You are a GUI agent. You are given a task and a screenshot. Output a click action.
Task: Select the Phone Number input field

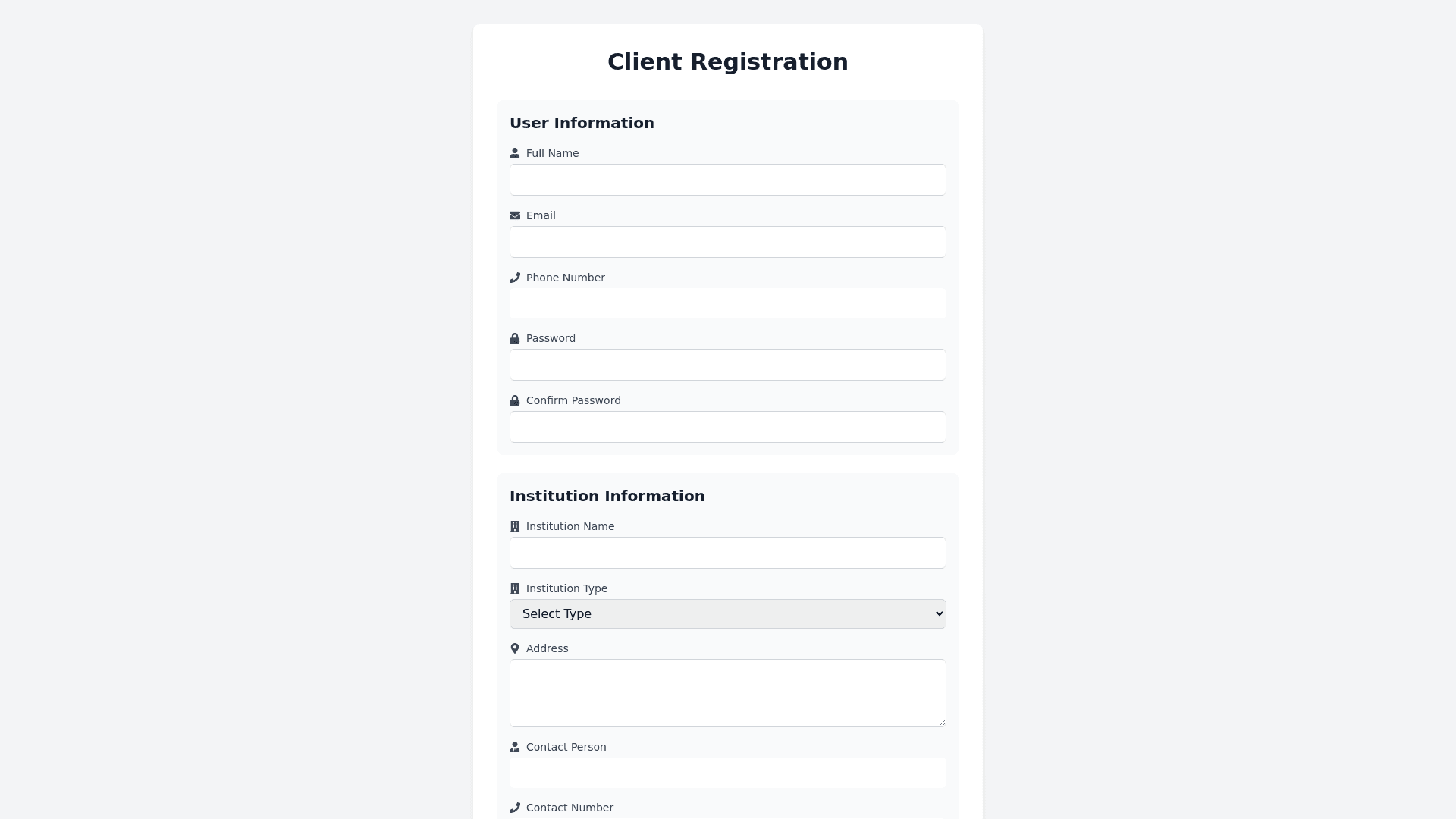pyautogui.click(x=727, y=303)
